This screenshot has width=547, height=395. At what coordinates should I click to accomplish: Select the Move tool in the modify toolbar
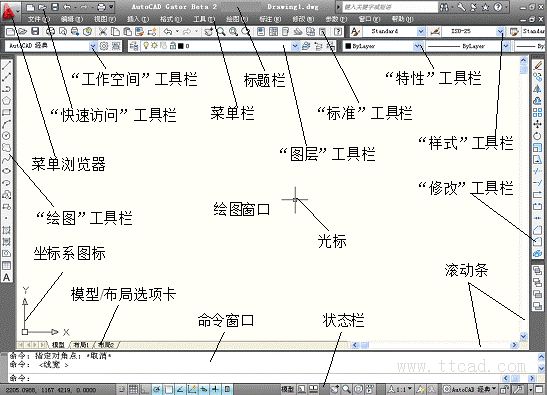(x=538, y=124)
